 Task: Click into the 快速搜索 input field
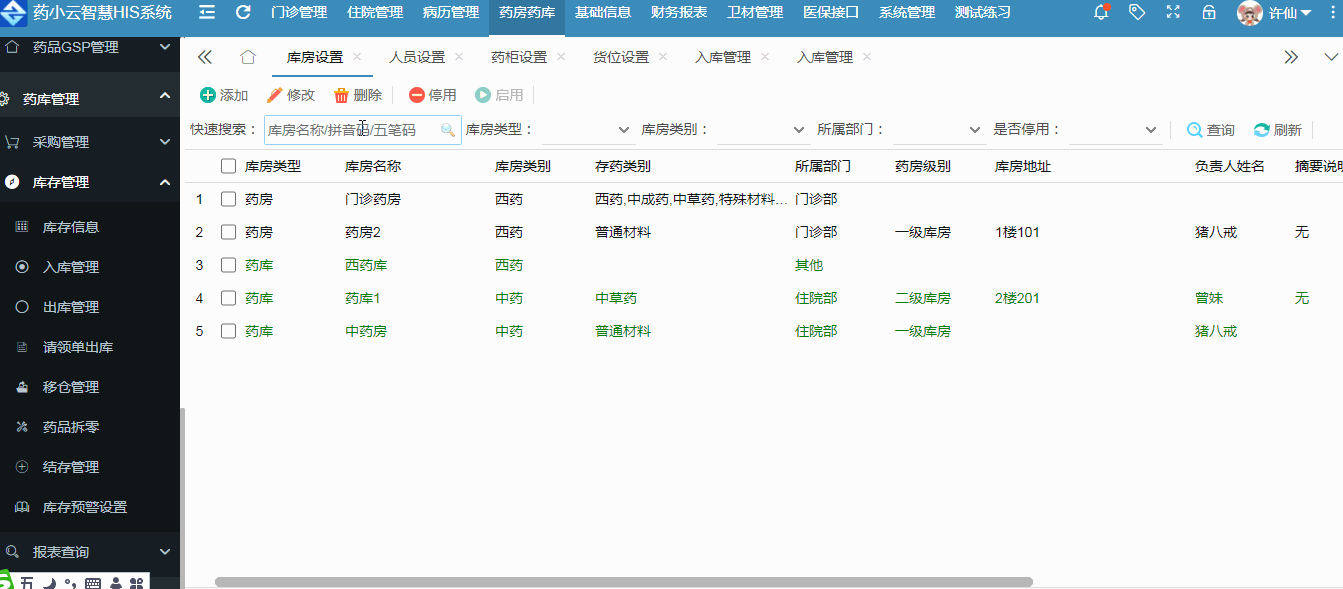[363, 130]
